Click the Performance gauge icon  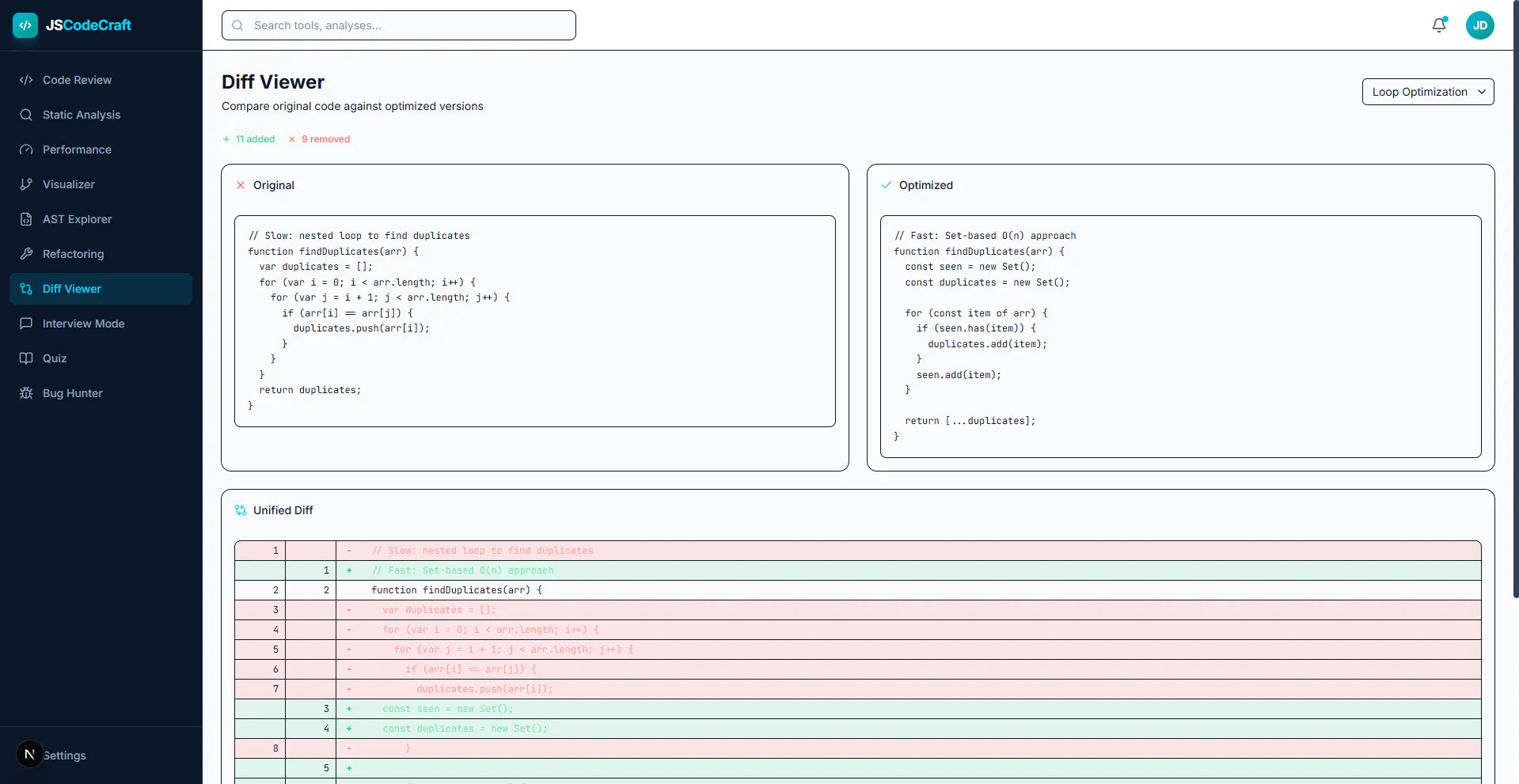click(x=26, y=150)
